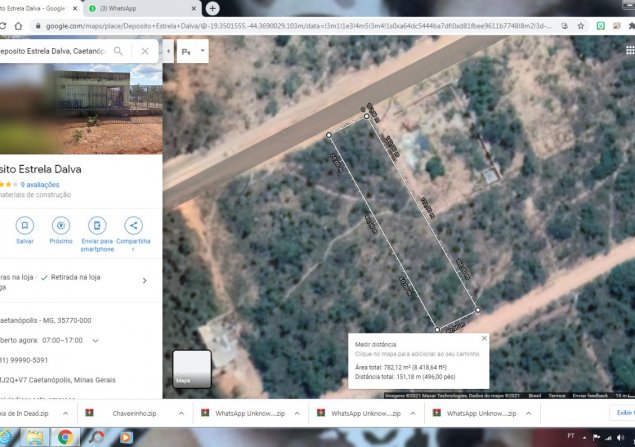Send place to smartphone icon
635x447 pixels.
pyautogui.click(x=97, y=225)
